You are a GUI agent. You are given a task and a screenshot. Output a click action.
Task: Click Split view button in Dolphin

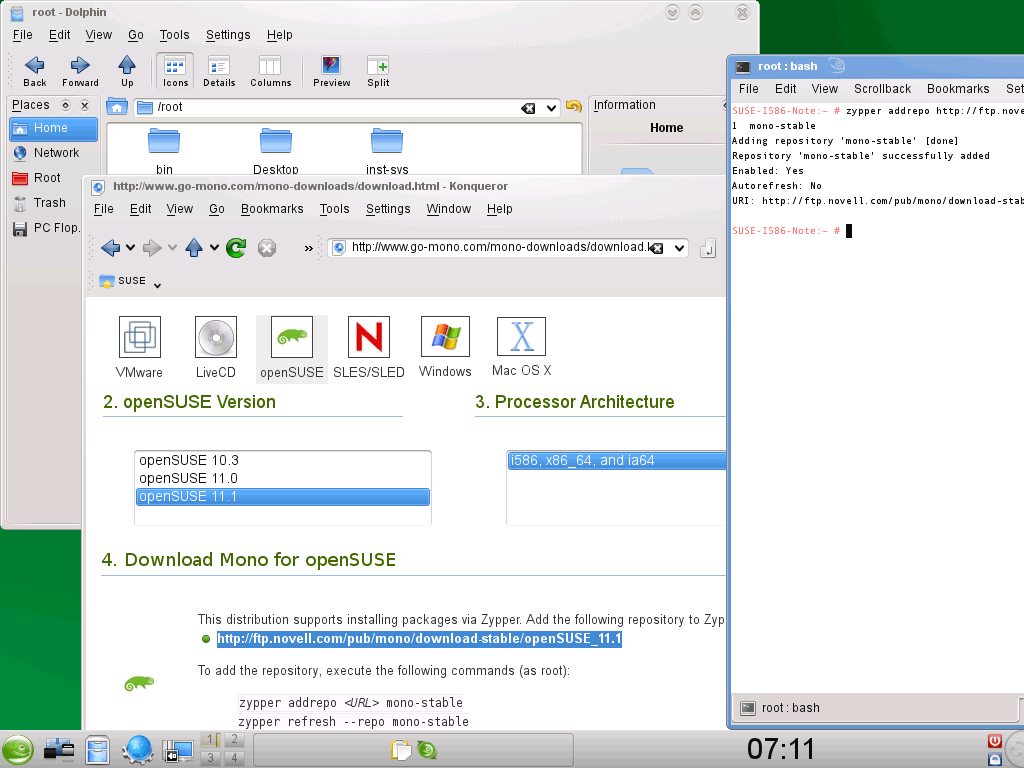tap(377, 71)
